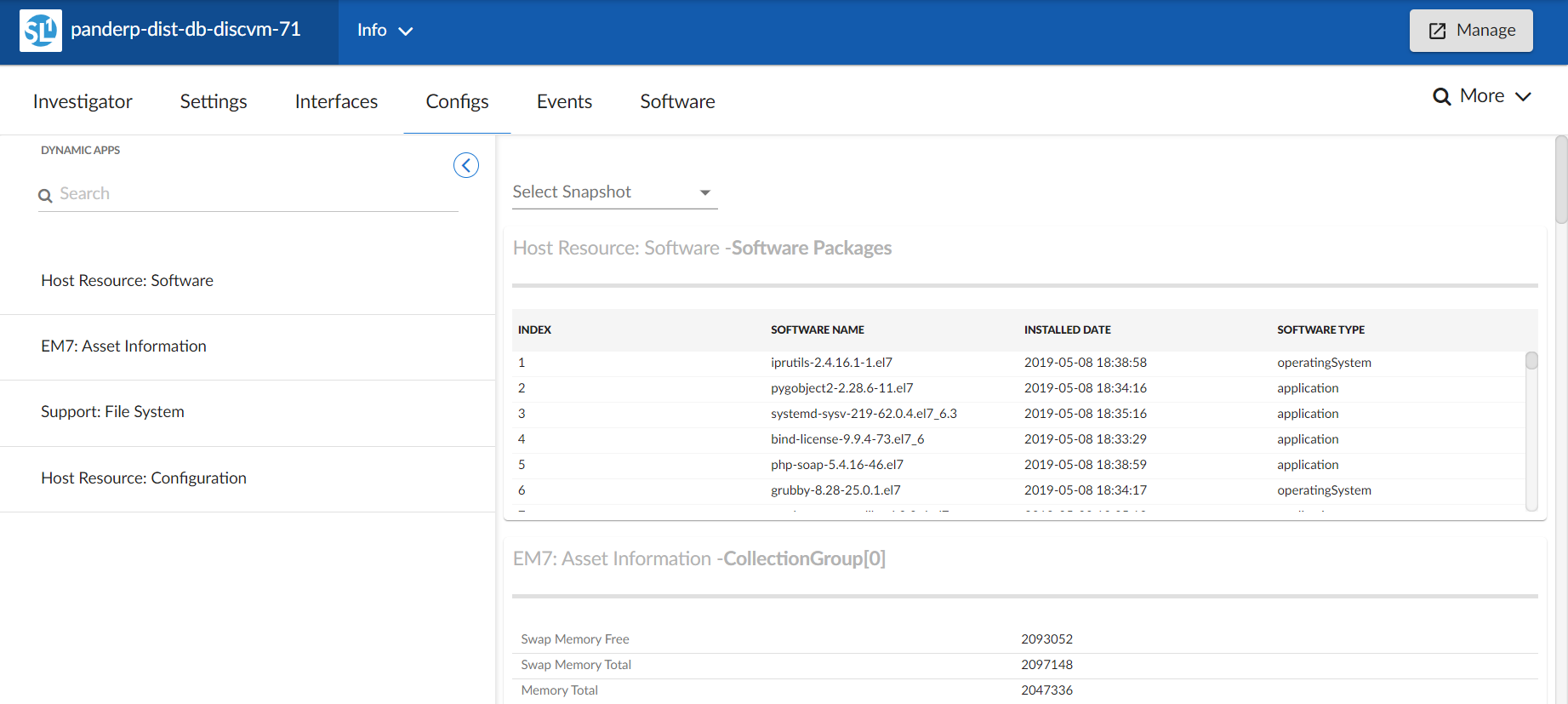Image resolution: width=1568 pixels, height=704 pixels.
Task: Click the sidebar search magnifier icon
Action: point(46,196)
